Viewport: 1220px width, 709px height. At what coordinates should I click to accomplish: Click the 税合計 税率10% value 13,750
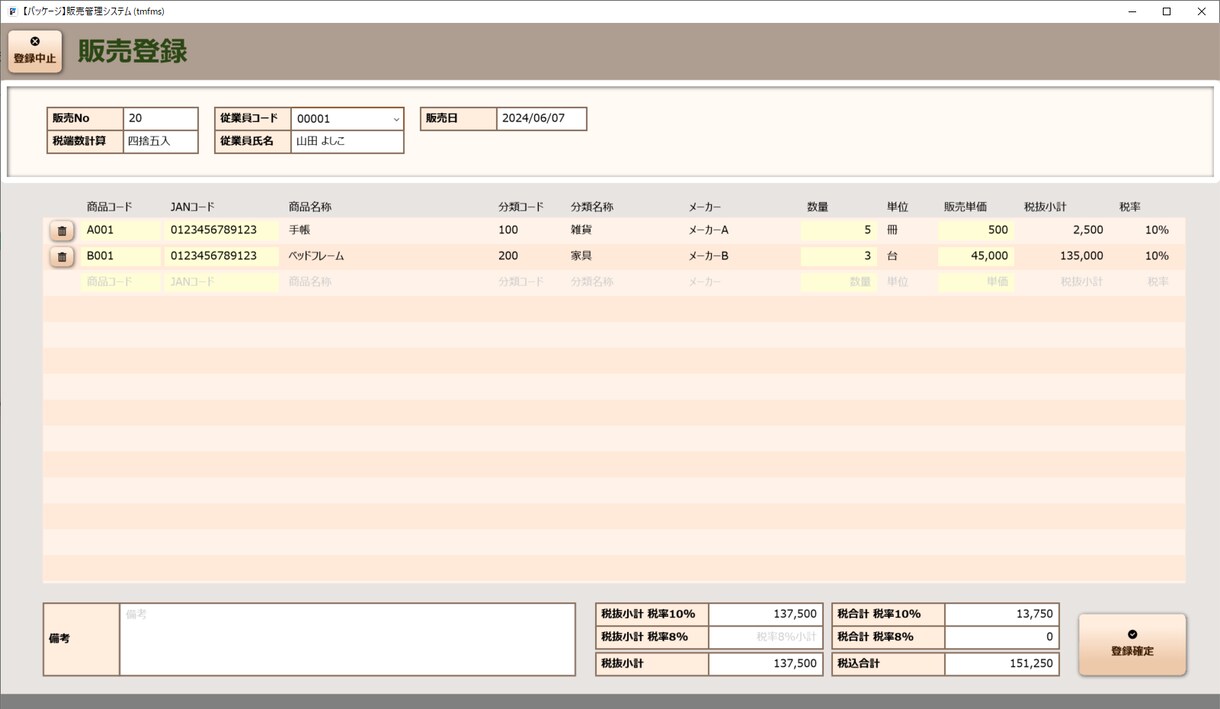(x=1001, y=614)
